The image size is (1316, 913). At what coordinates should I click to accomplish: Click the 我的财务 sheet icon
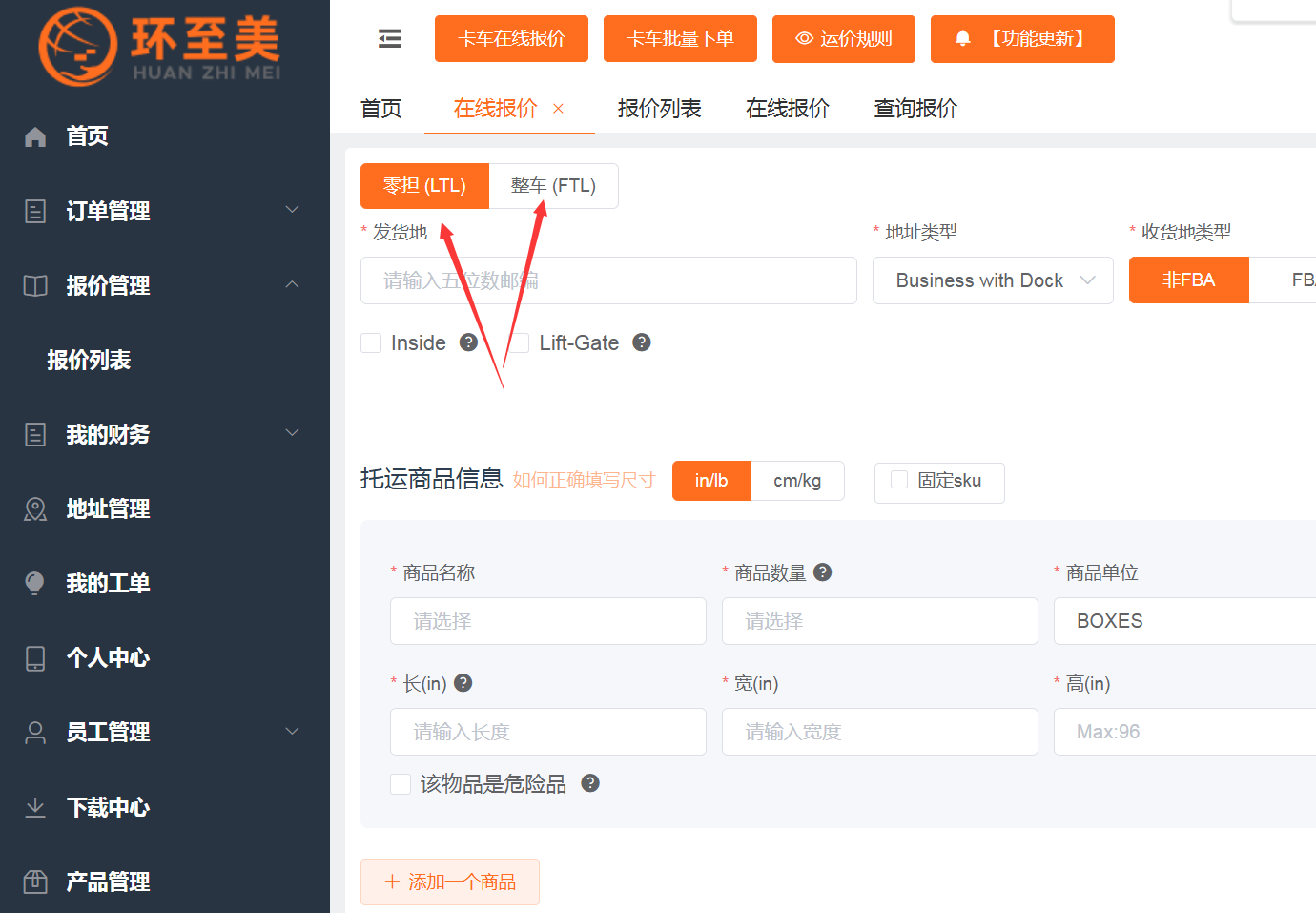point(35,435)
